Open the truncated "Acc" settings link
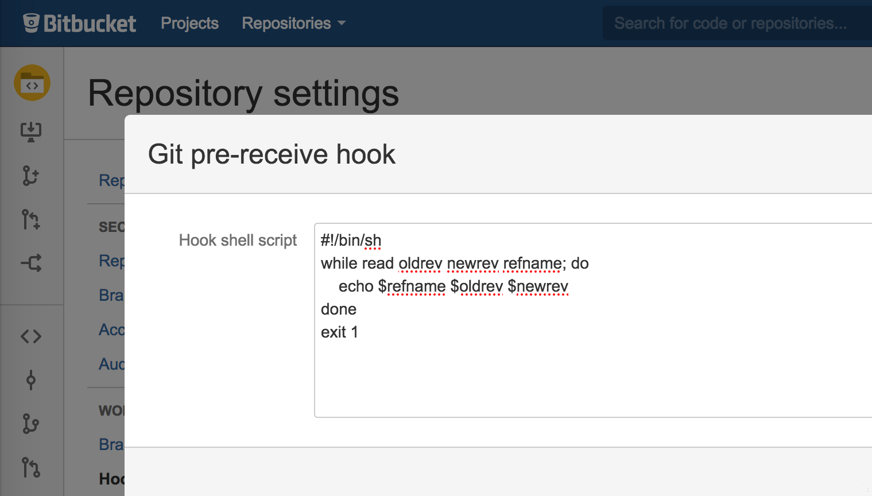 [x=111, y=330]
